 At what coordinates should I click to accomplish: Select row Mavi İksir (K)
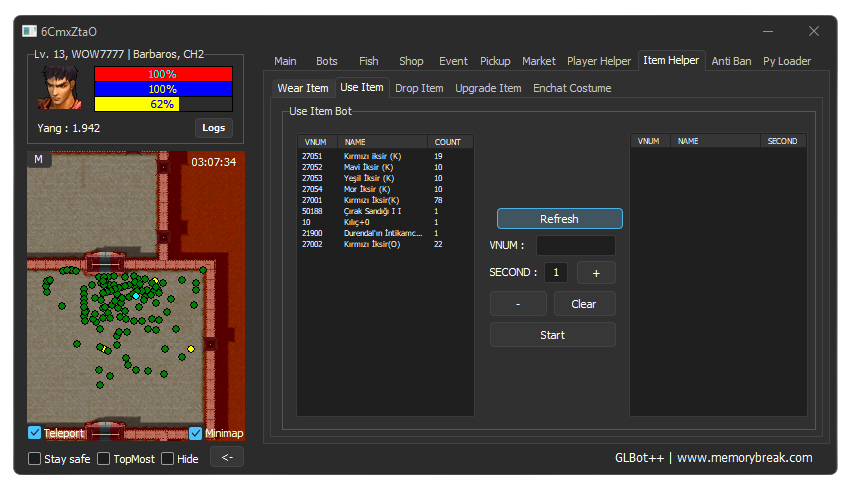(x=385, y=167)
